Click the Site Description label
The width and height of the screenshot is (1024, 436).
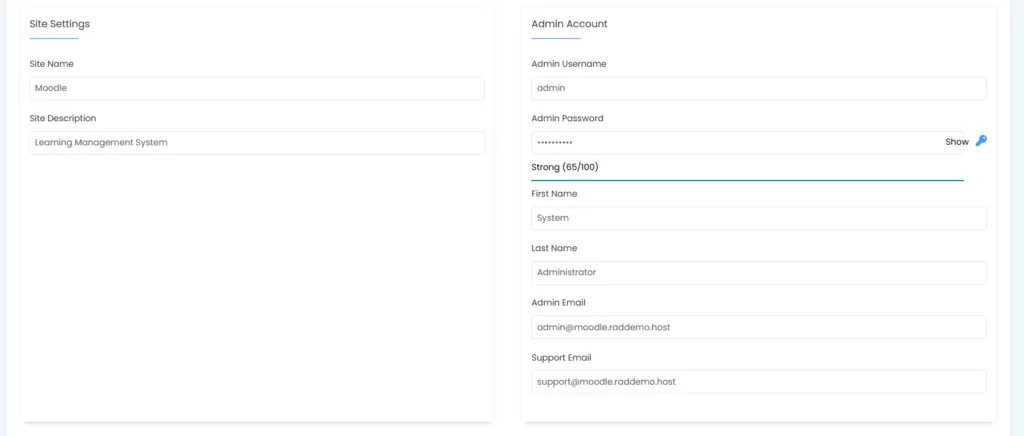[x=63, y=118]
